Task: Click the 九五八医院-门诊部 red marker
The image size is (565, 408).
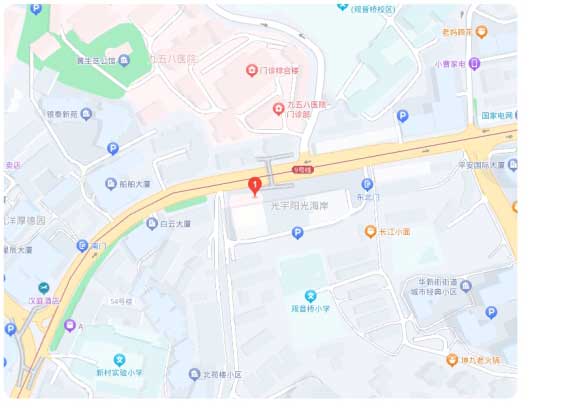Action: point(278,109)
